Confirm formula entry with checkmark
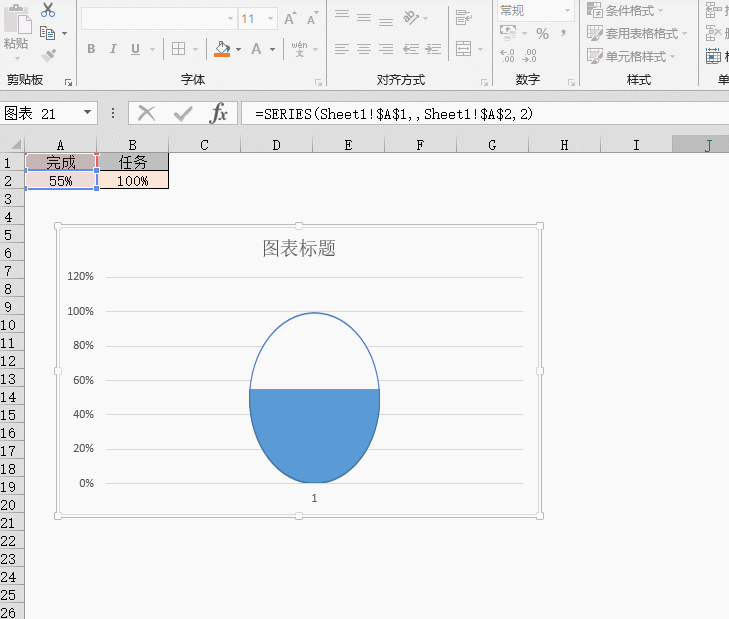The height and width of the screenshot is (619, 729). coord(183,113)
